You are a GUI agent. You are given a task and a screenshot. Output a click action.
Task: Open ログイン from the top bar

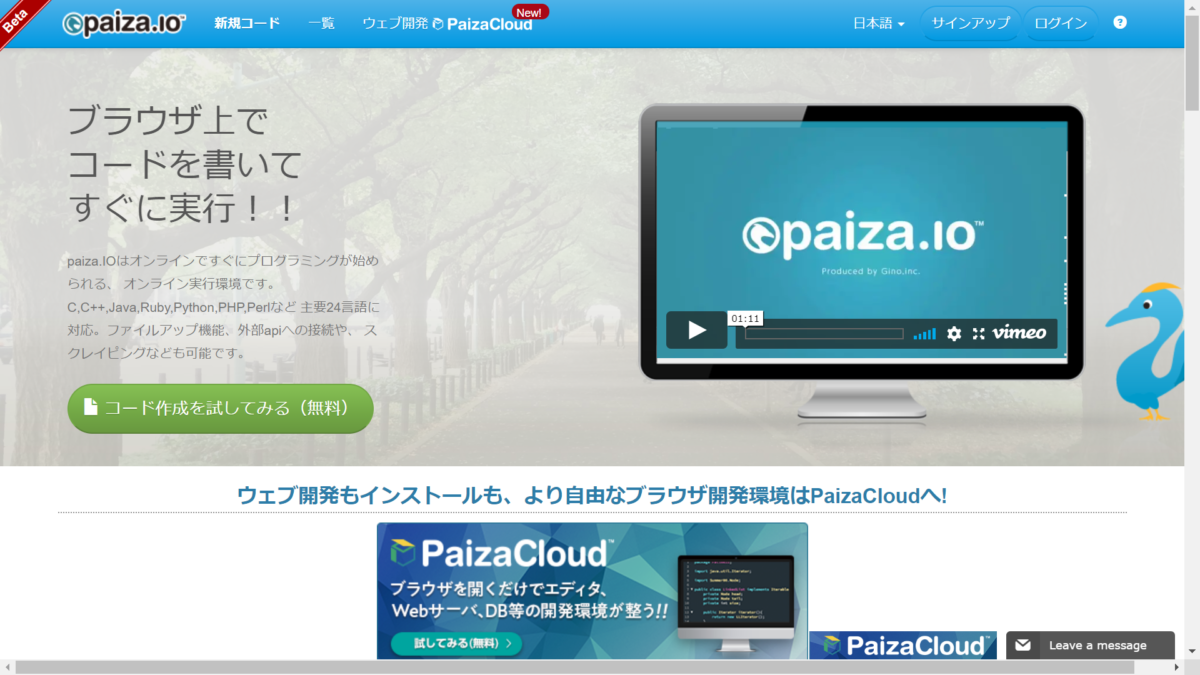1060,22
